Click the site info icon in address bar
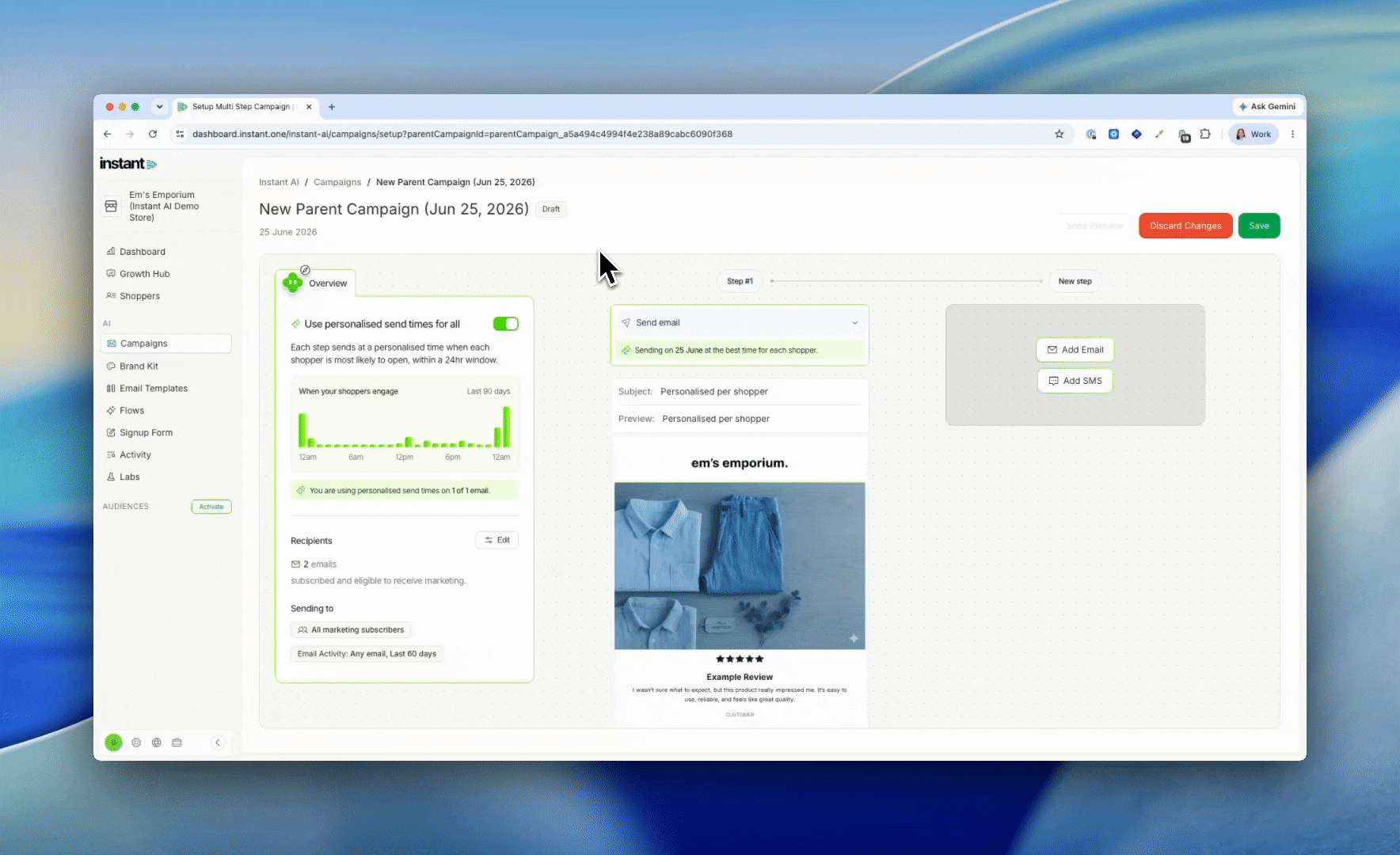This screenshot has height=855, width=1400. (x=180, y=134)
